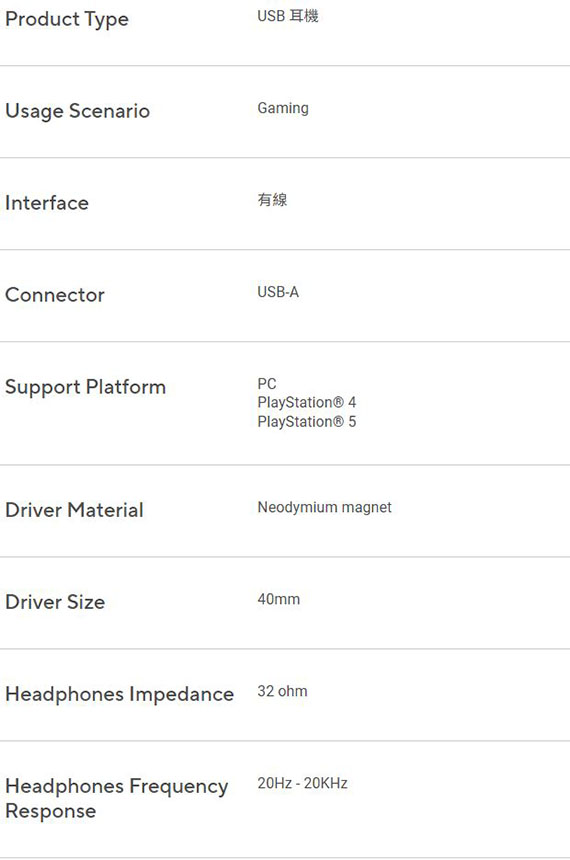Select the 32 ohm impedance value
Viewport: 570px width, 860px height.
tap(283, 691)
